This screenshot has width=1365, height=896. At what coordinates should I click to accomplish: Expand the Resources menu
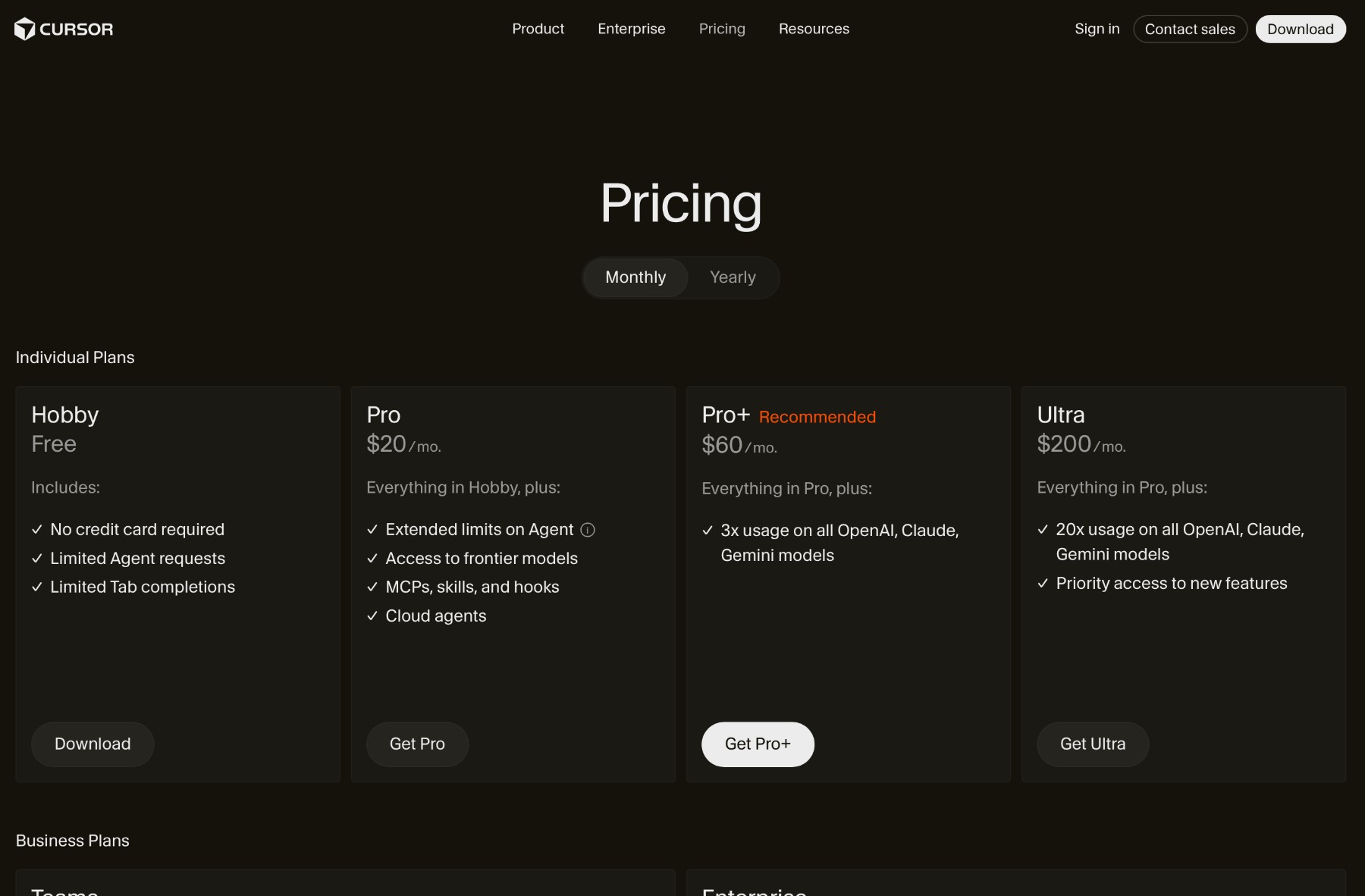[814, 29]
